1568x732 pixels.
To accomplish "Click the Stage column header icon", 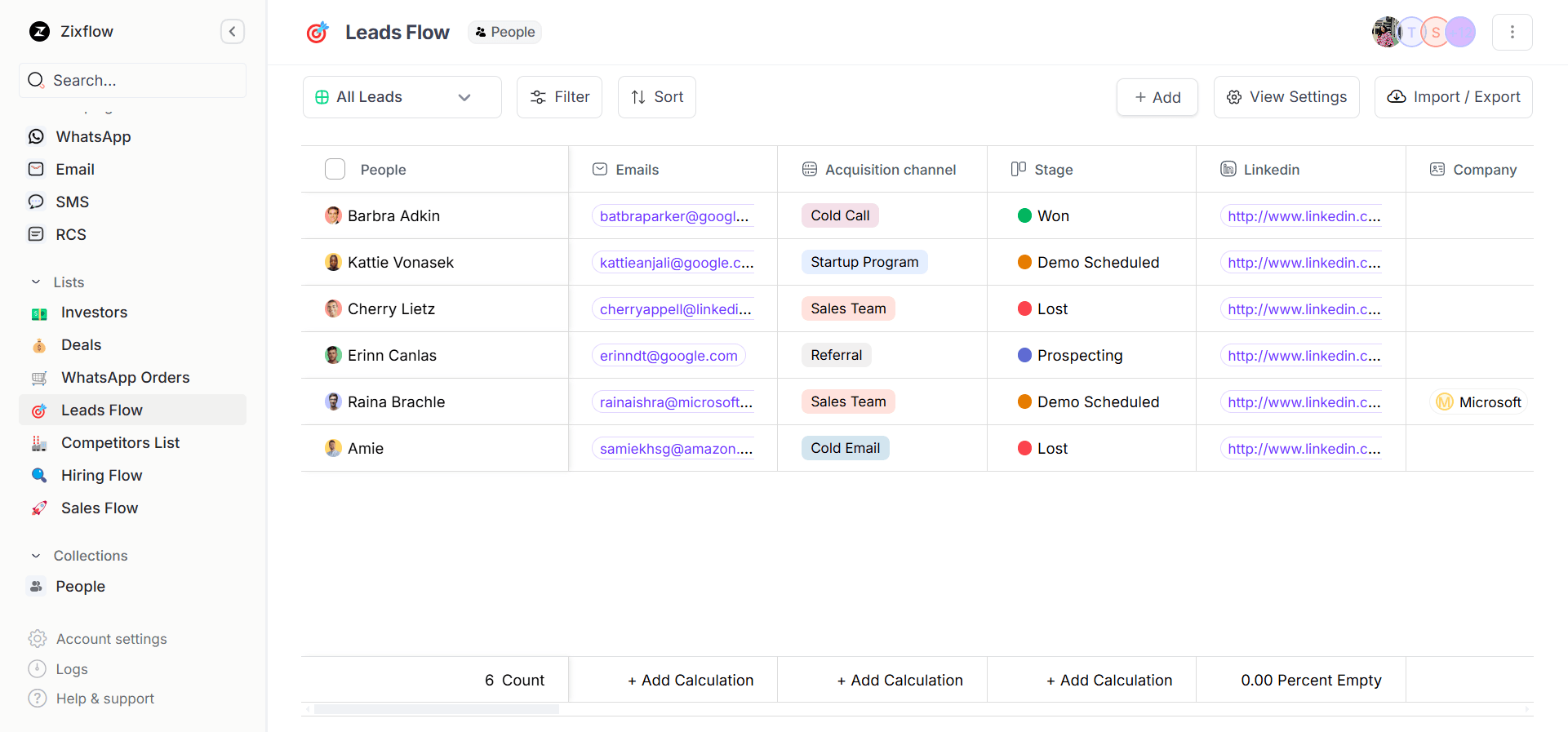I will (x=1019, y=169).
